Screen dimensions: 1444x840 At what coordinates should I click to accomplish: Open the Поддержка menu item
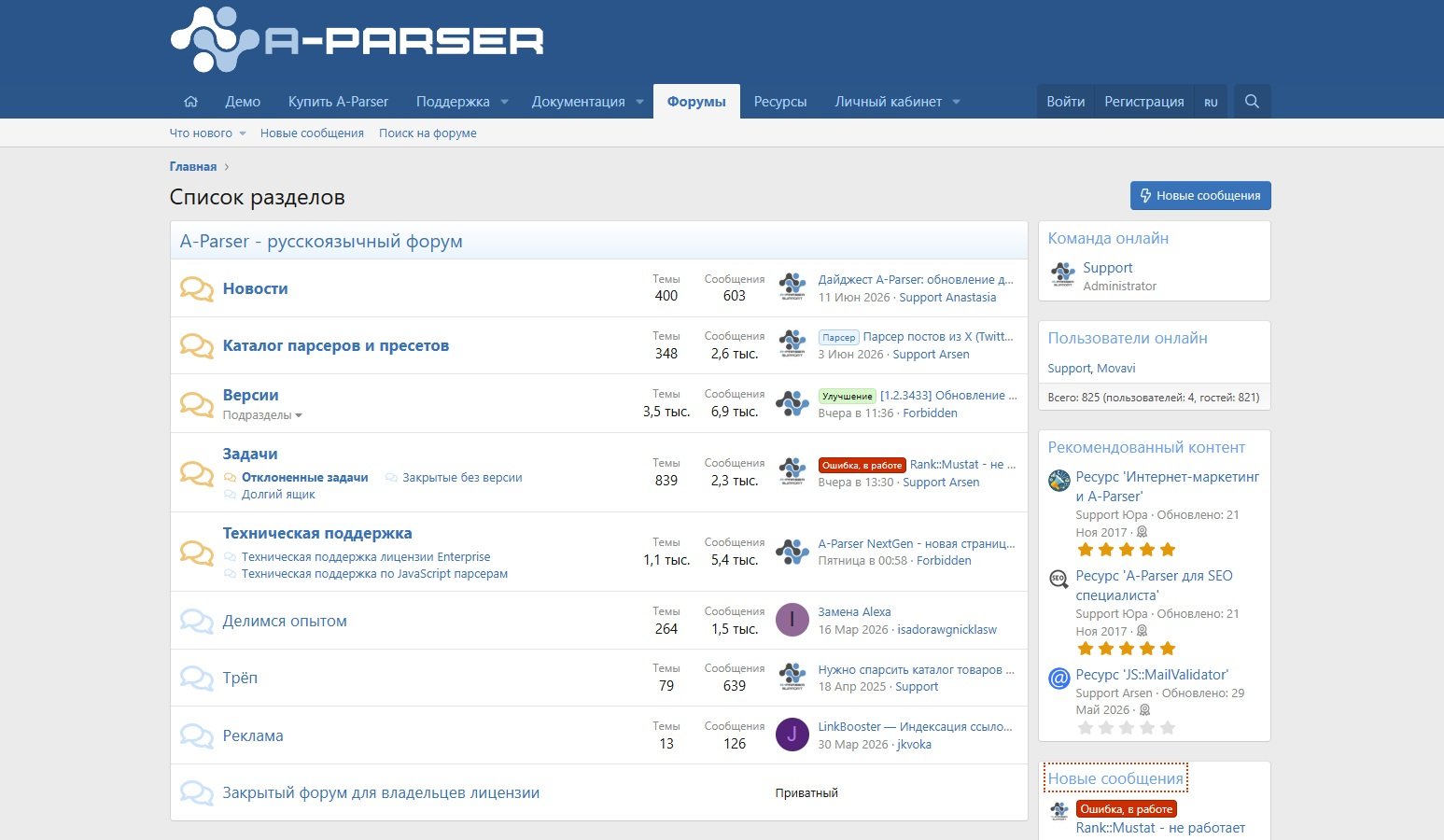coord(453,102)
